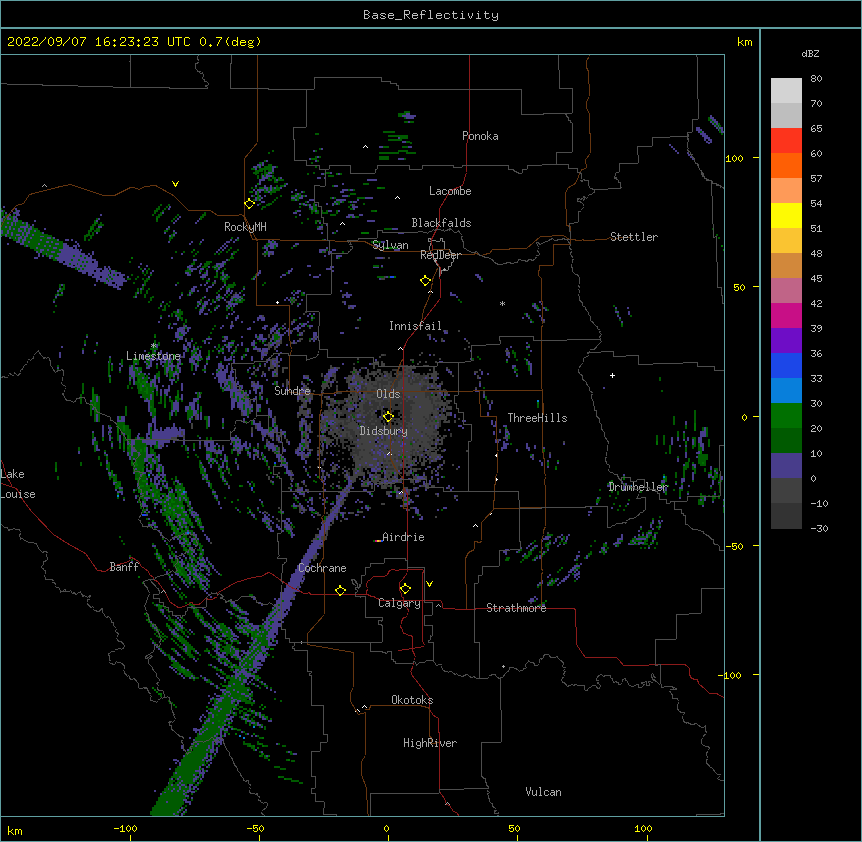Pick the green 20-30 dBZ legend swatch
The height and width of the screenshot is (842, 862).
coord(786,416)
